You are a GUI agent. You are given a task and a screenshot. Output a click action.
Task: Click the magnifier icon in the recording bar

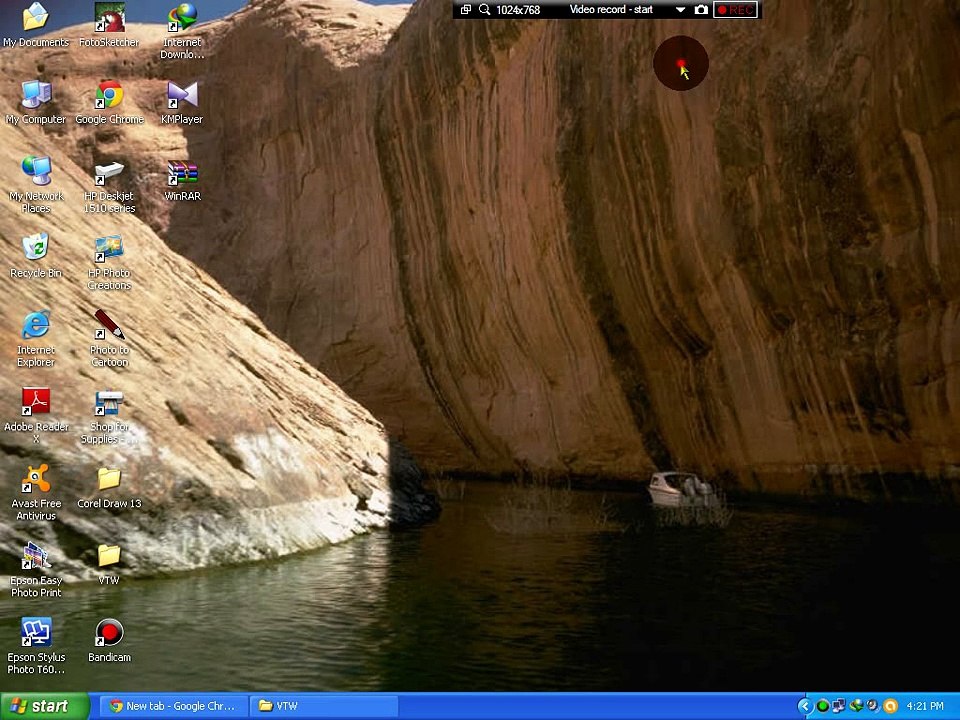[x=484, y=9]
